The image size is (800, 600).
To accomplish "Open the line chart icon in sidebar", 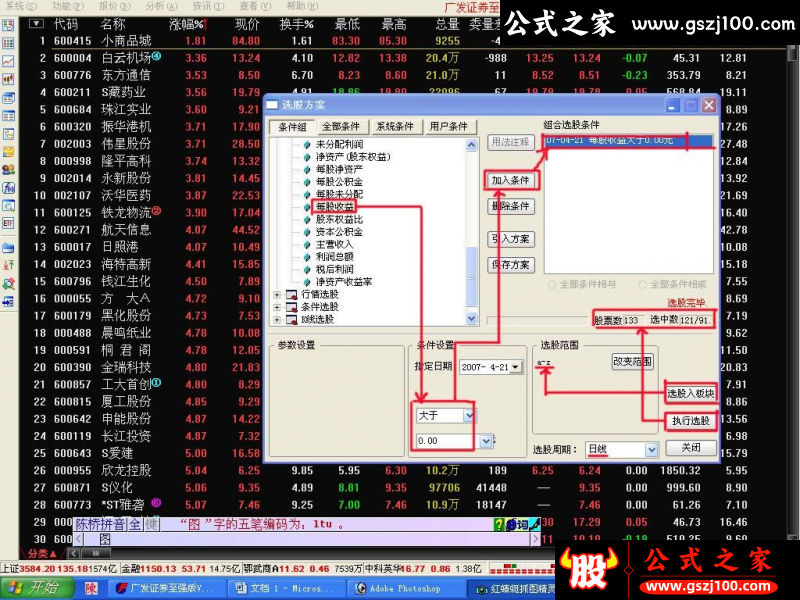I will tap(8, 61).
